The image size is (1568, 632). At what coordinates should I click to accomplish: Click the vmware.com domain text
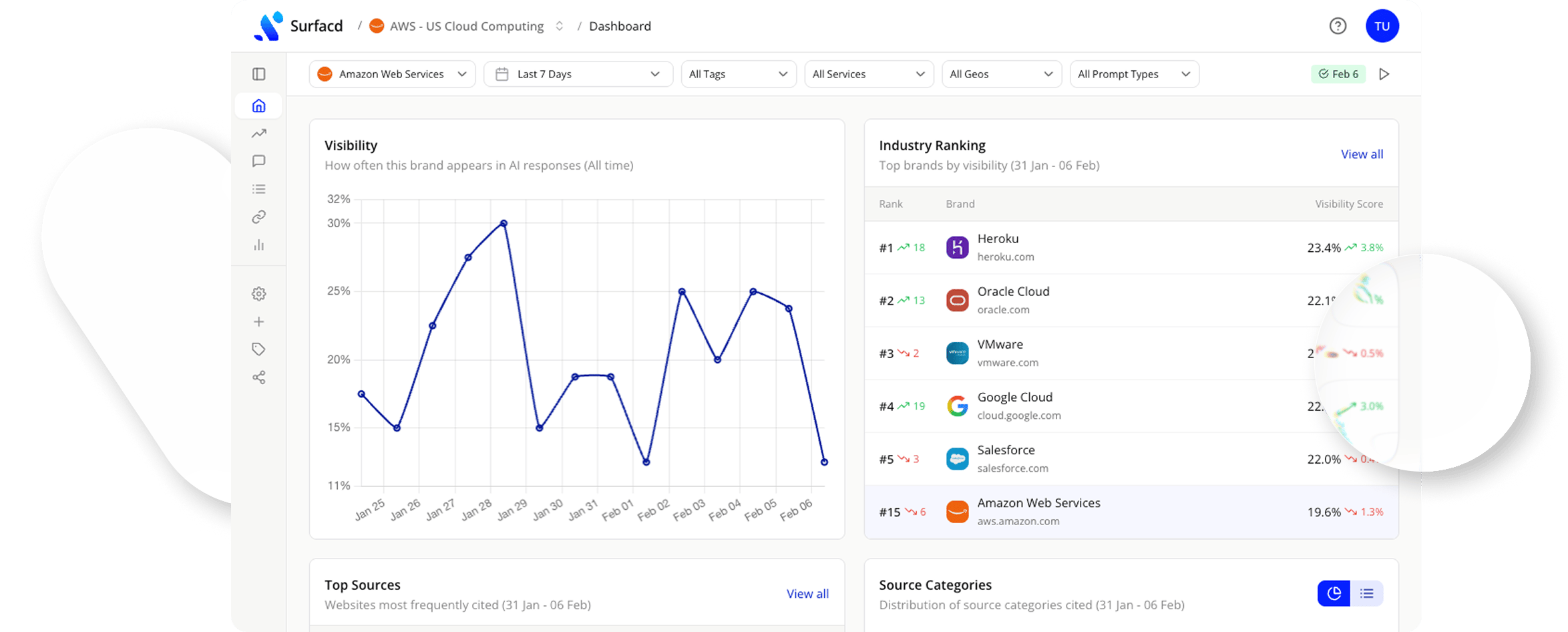(1008, 362)
